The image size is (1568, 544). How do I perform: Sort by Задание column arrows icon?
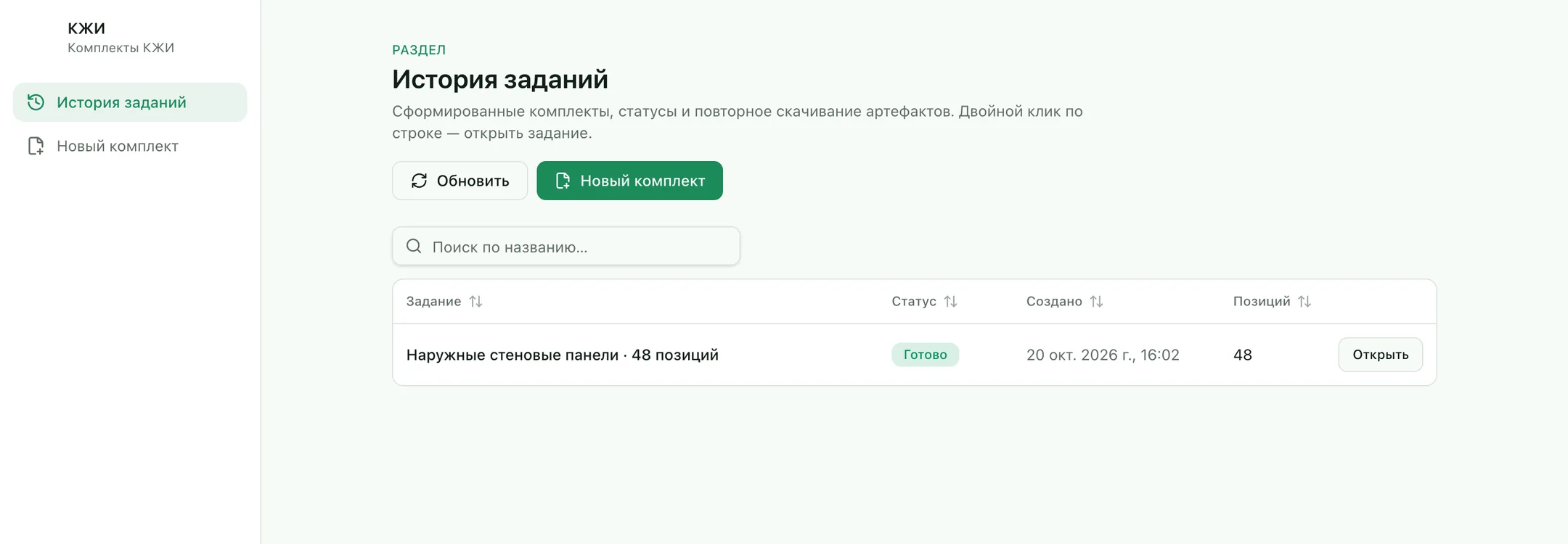click(475, 301)
